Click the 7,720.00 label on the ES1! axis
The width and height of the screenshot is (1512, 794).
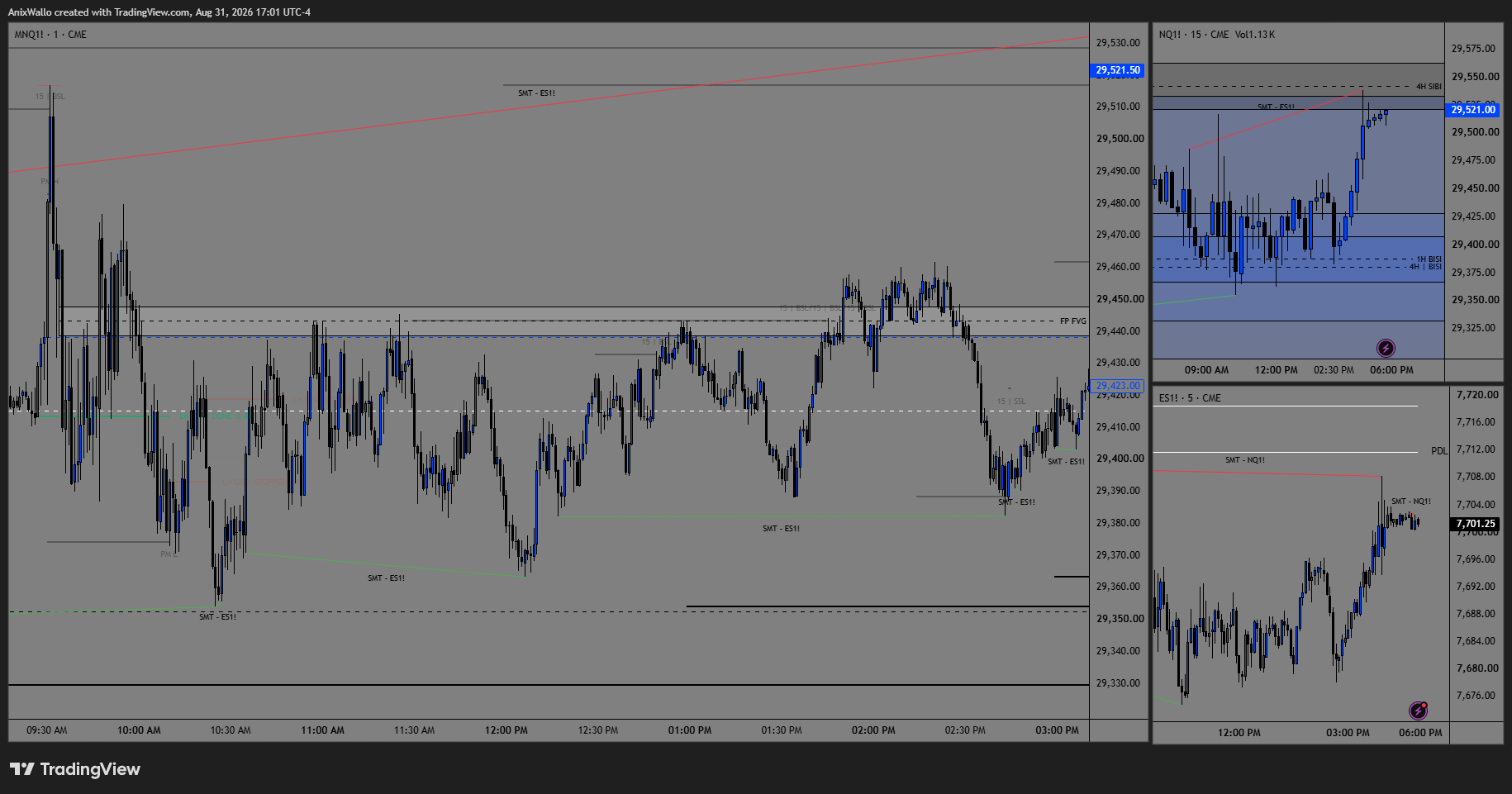(x=1476, y=395)
